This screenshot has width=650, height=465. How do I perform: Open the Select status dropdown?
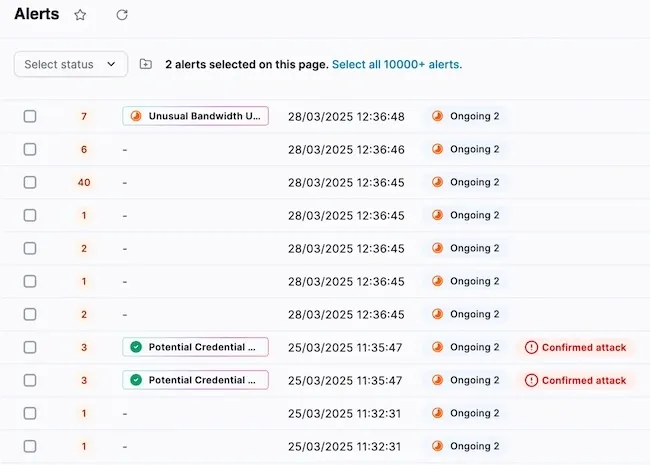pos(70,64)
